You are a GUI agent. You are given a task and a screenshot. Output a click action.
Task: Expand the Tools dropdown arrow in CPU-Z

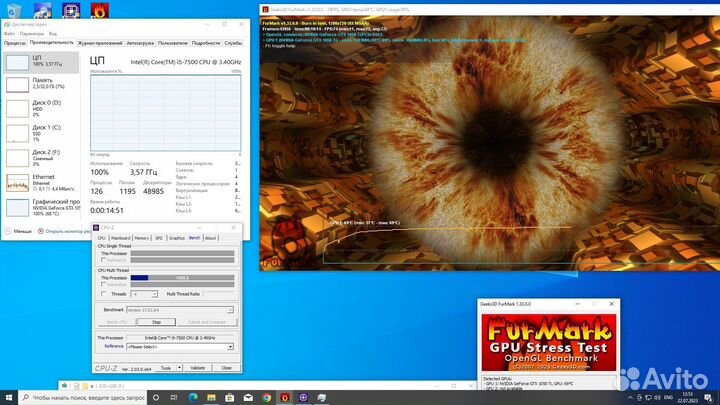[180, 367]
